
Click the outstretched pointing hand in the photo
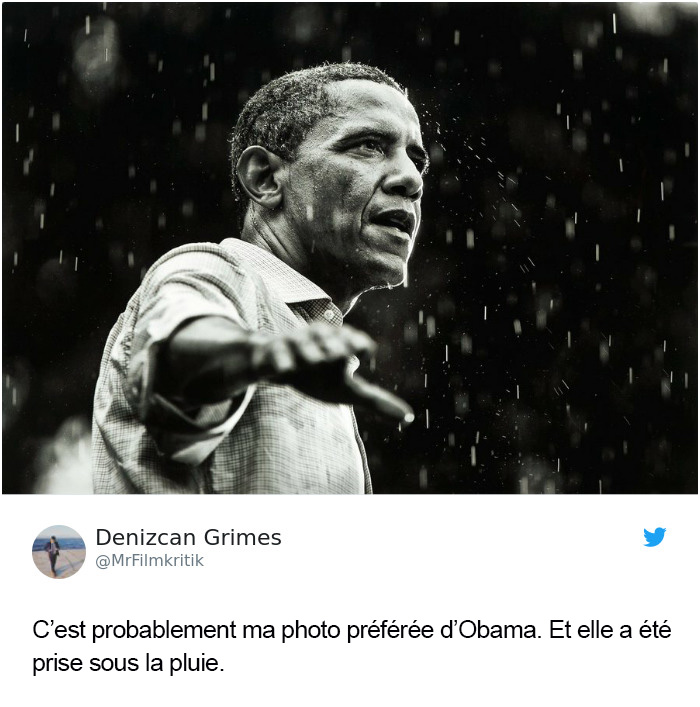tap(334, 365)
